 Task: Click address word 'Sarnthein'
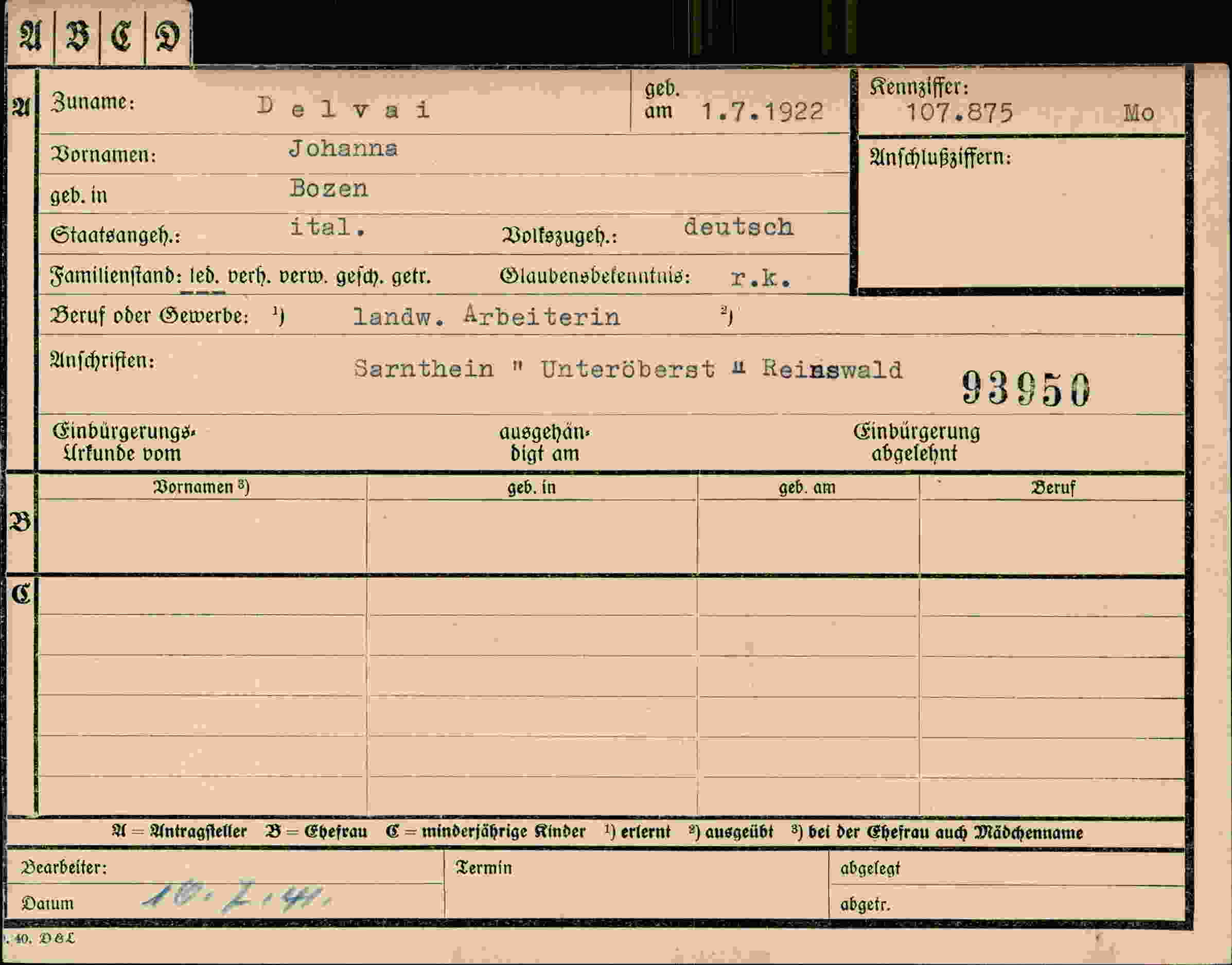(x=424, y=369)
